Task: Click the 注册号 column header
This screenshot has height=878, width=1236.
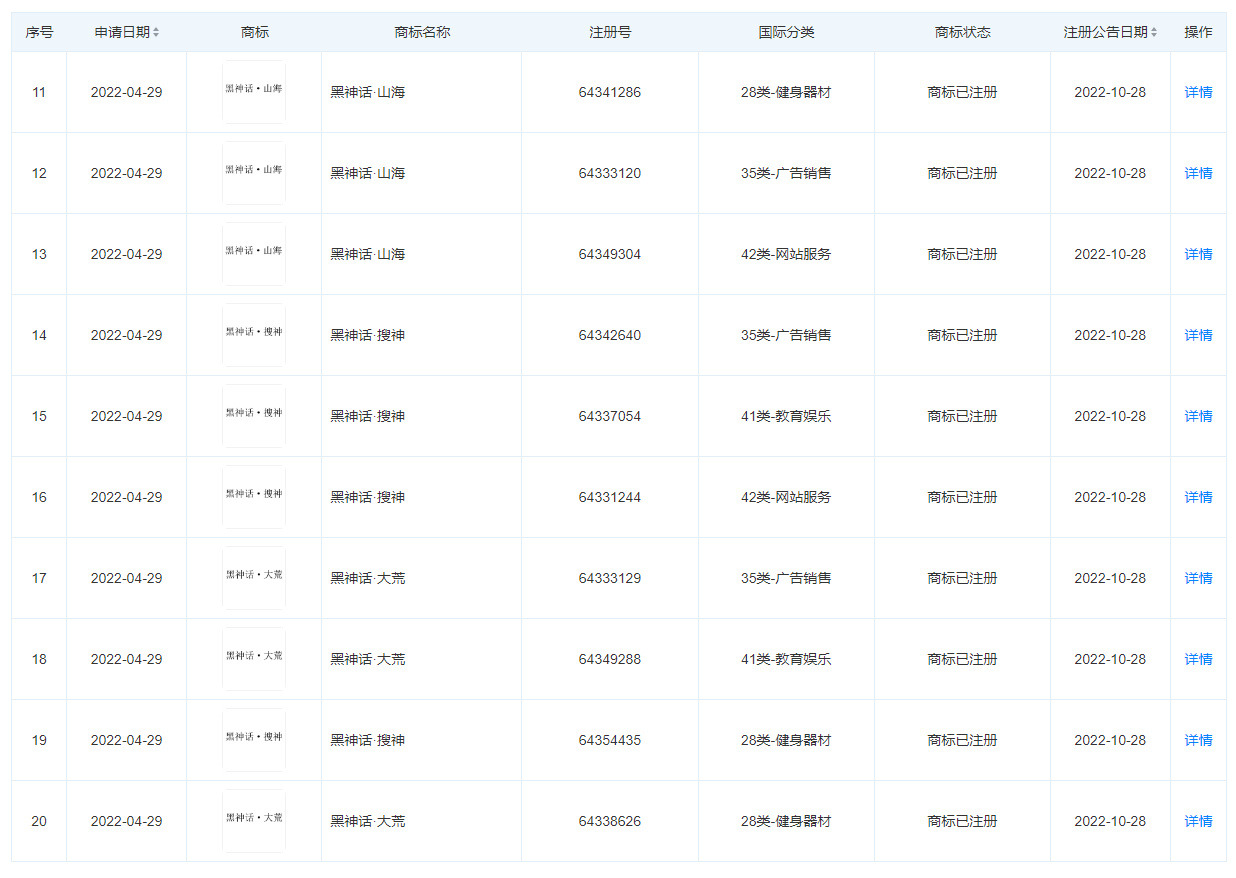Action: click(610, 32)
